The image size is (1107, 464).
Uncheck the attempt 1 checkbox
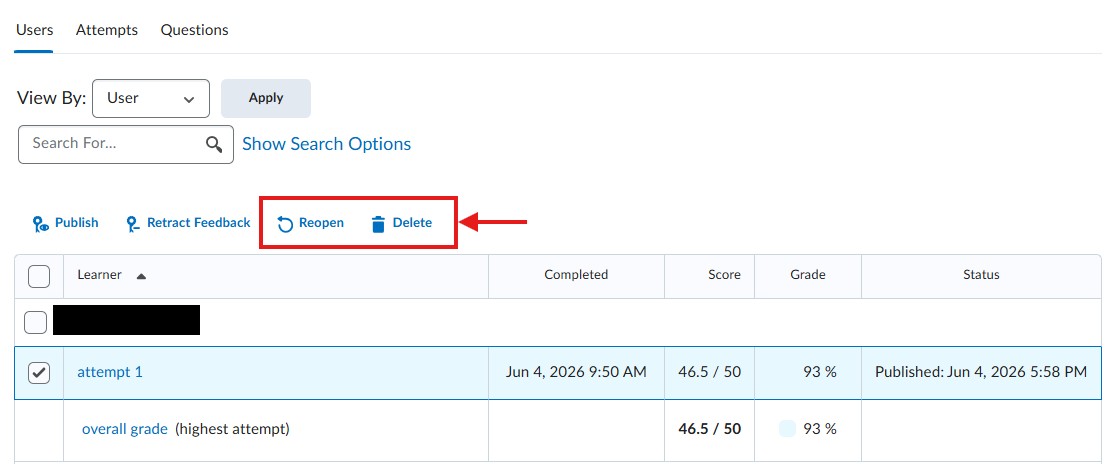pyautogui.click(x=39, y=372)
